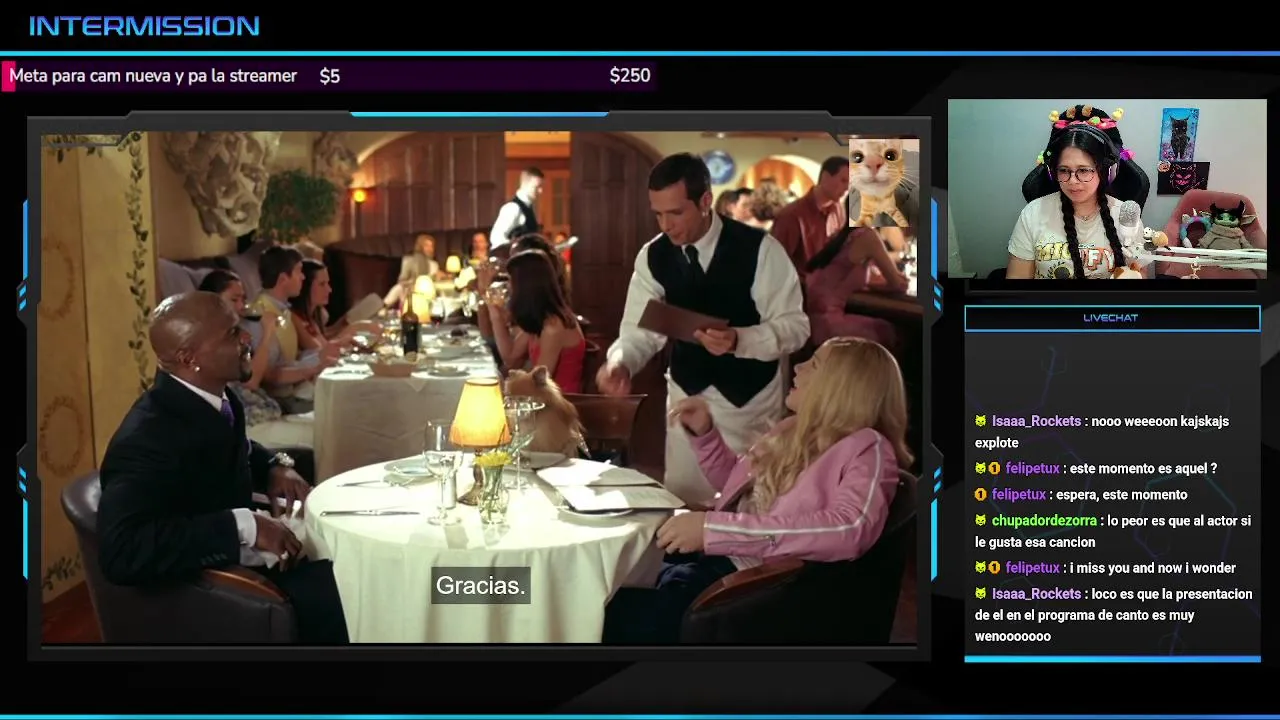Click the cat badge next to chupadordezorra

point(981,521)
